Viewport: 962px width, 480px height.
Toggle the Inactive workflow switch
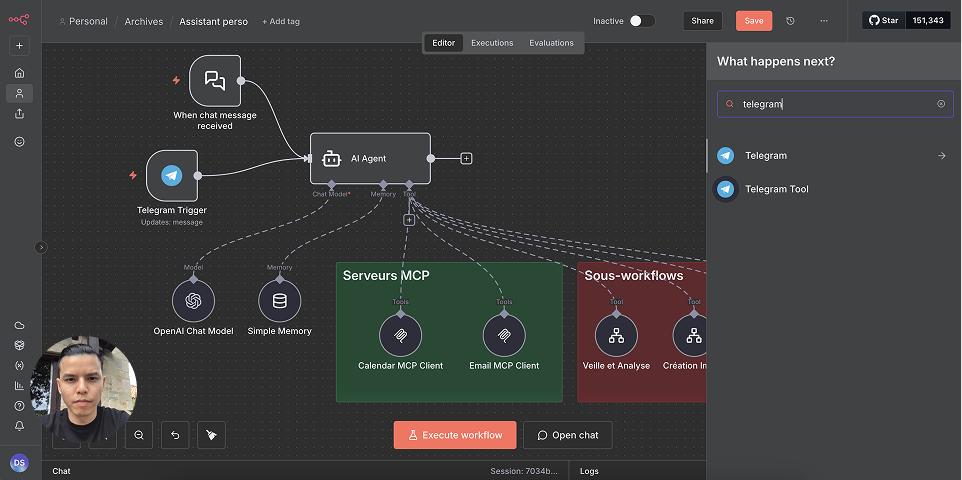[641, 20]
